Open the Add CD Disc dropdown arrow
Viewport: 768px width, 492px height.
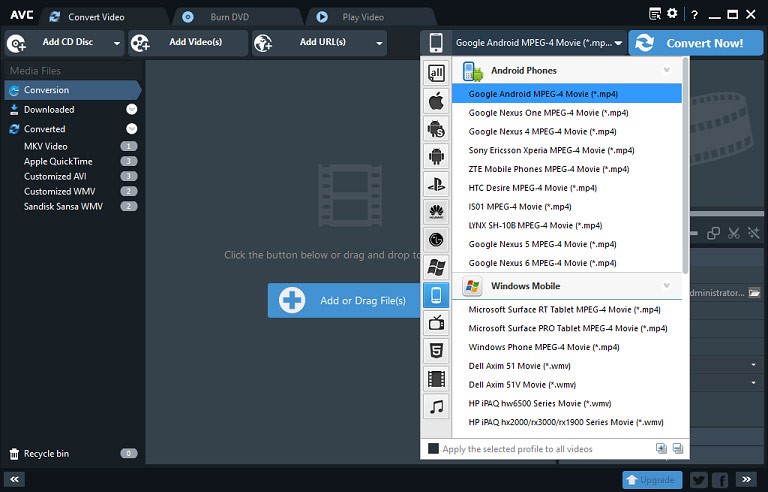117,43
